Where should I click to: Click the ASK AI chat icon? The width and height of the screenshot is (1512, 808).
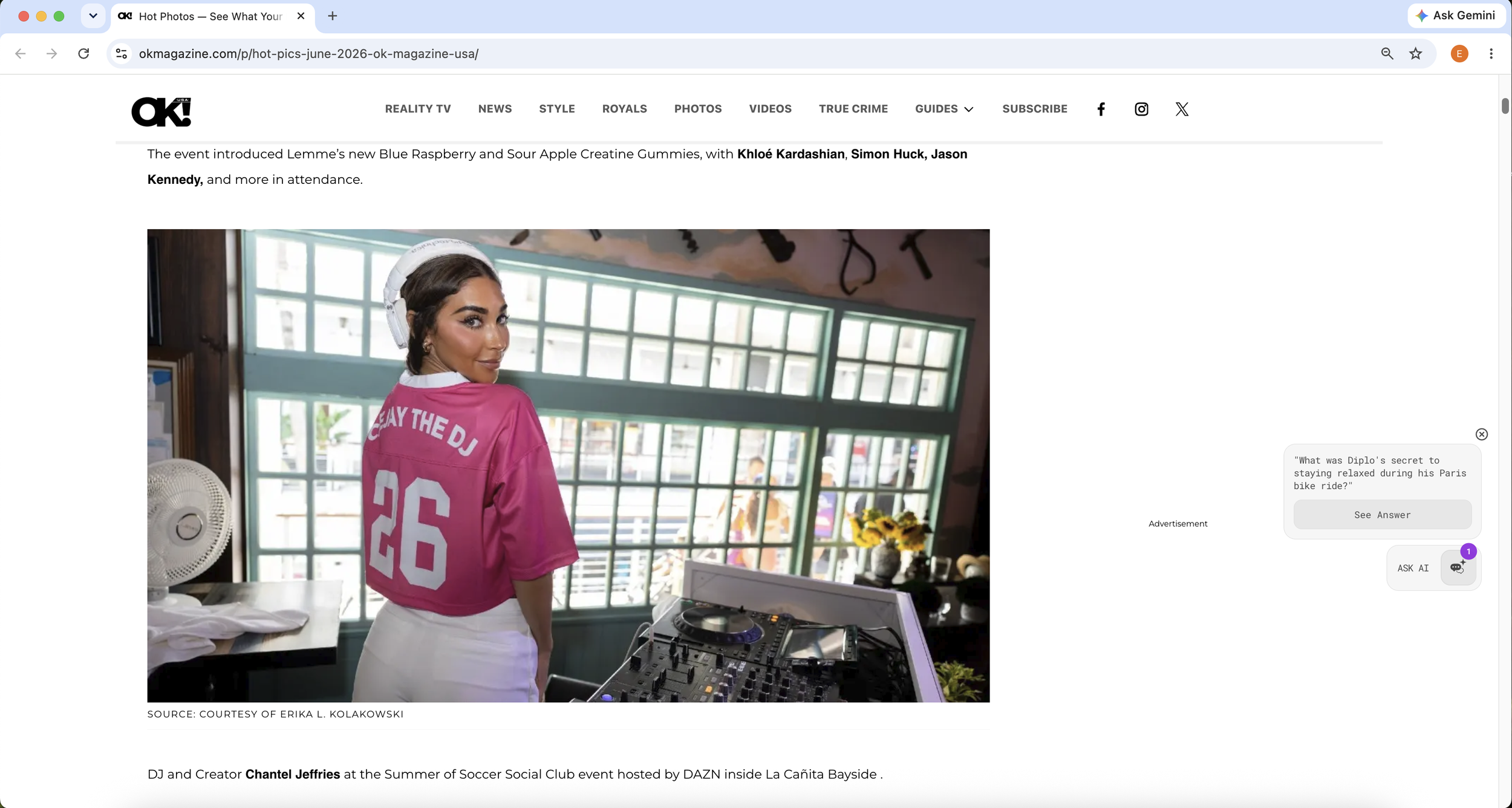coord(1458,567)
